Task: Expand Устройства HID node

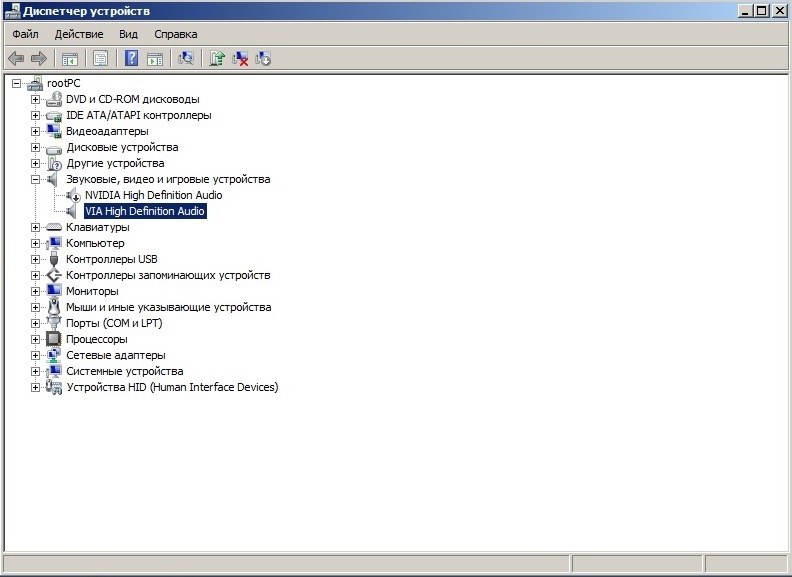Action: click(35, 388)
